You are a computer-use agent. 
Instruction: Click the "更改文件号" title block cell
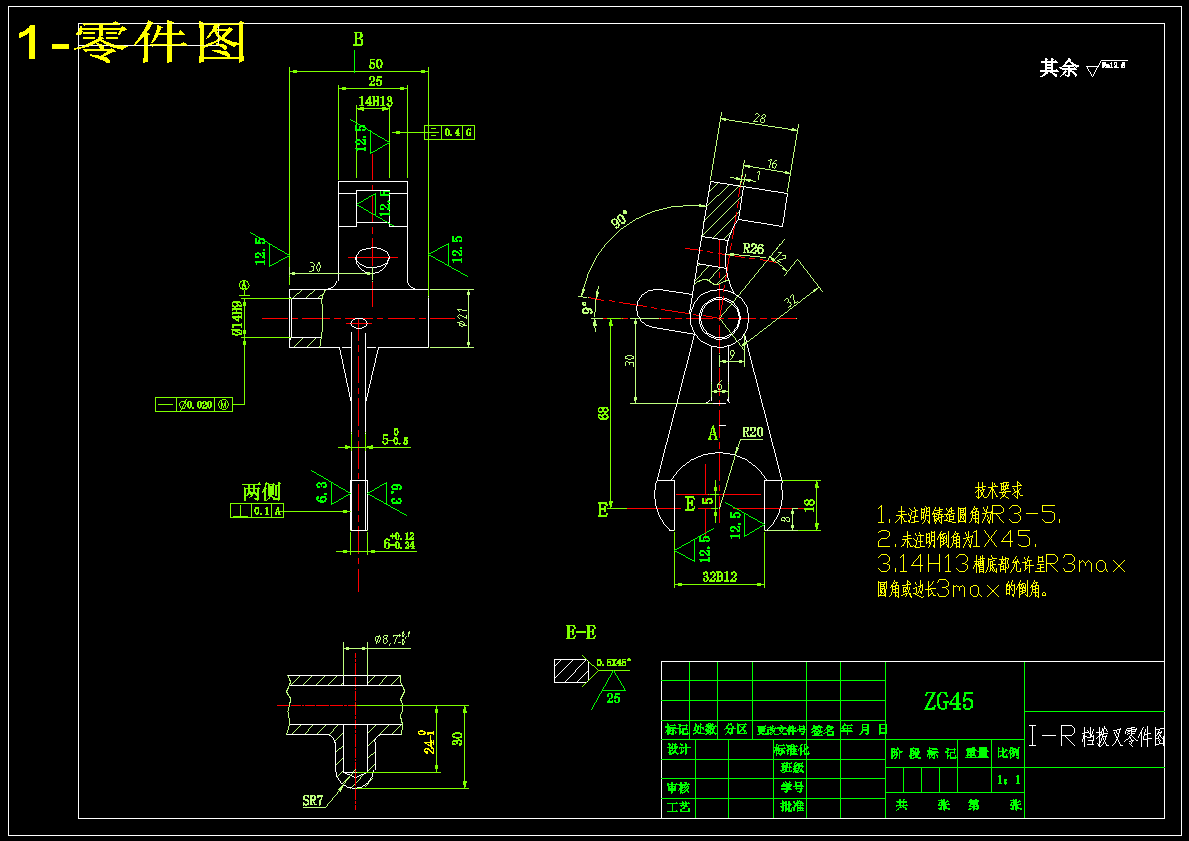coord(780,730)
